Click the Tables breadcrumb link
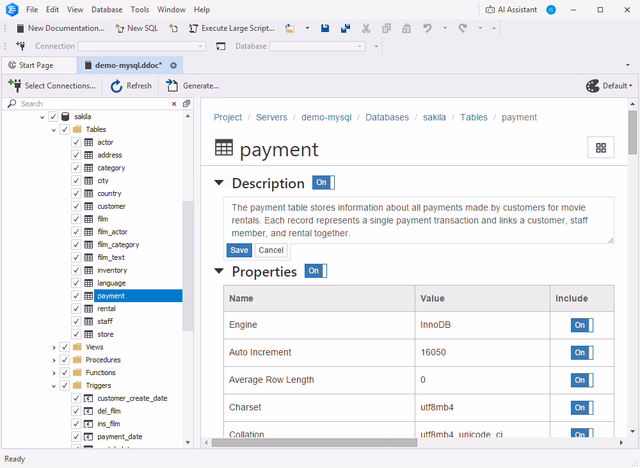Screen dimensions: 640x468 pos(474,118)
